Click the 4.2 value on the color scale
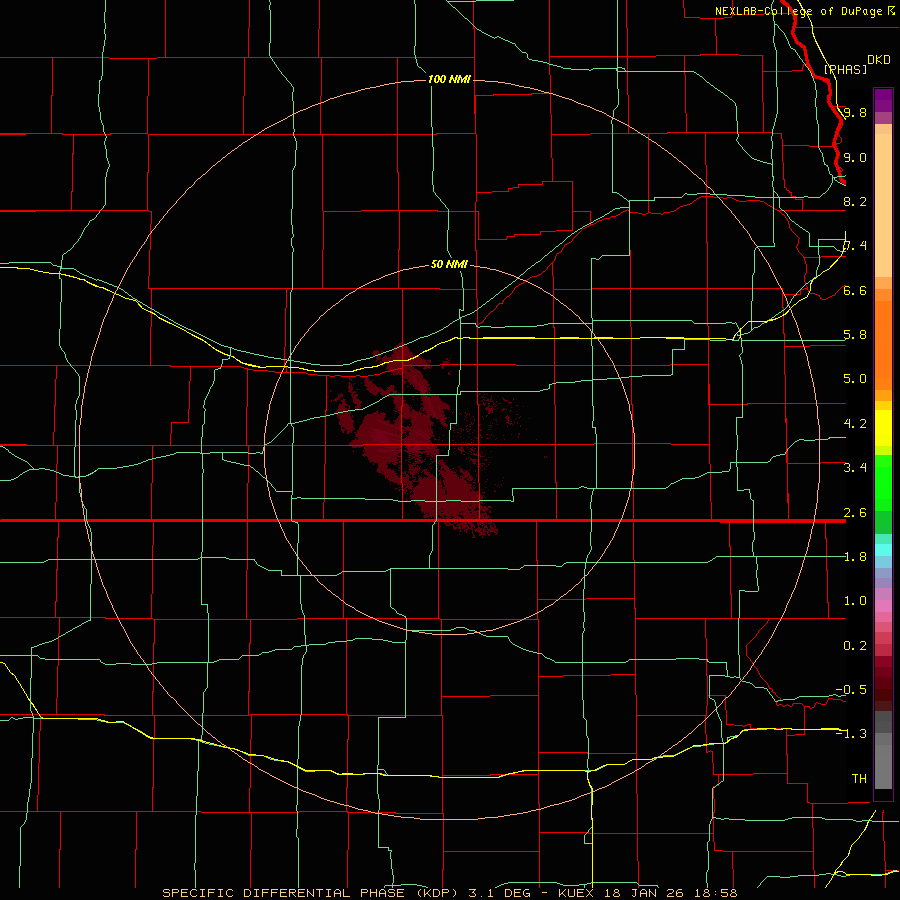This screenshot has height=900, width=900. pos(855,424)
